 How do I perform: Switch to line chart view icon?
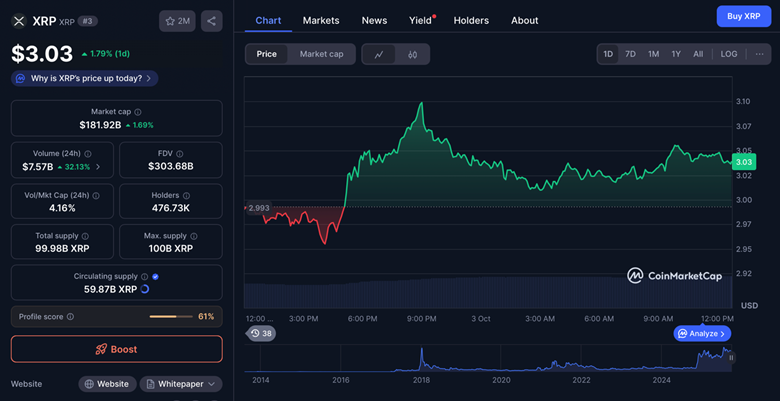coord(379,54)
